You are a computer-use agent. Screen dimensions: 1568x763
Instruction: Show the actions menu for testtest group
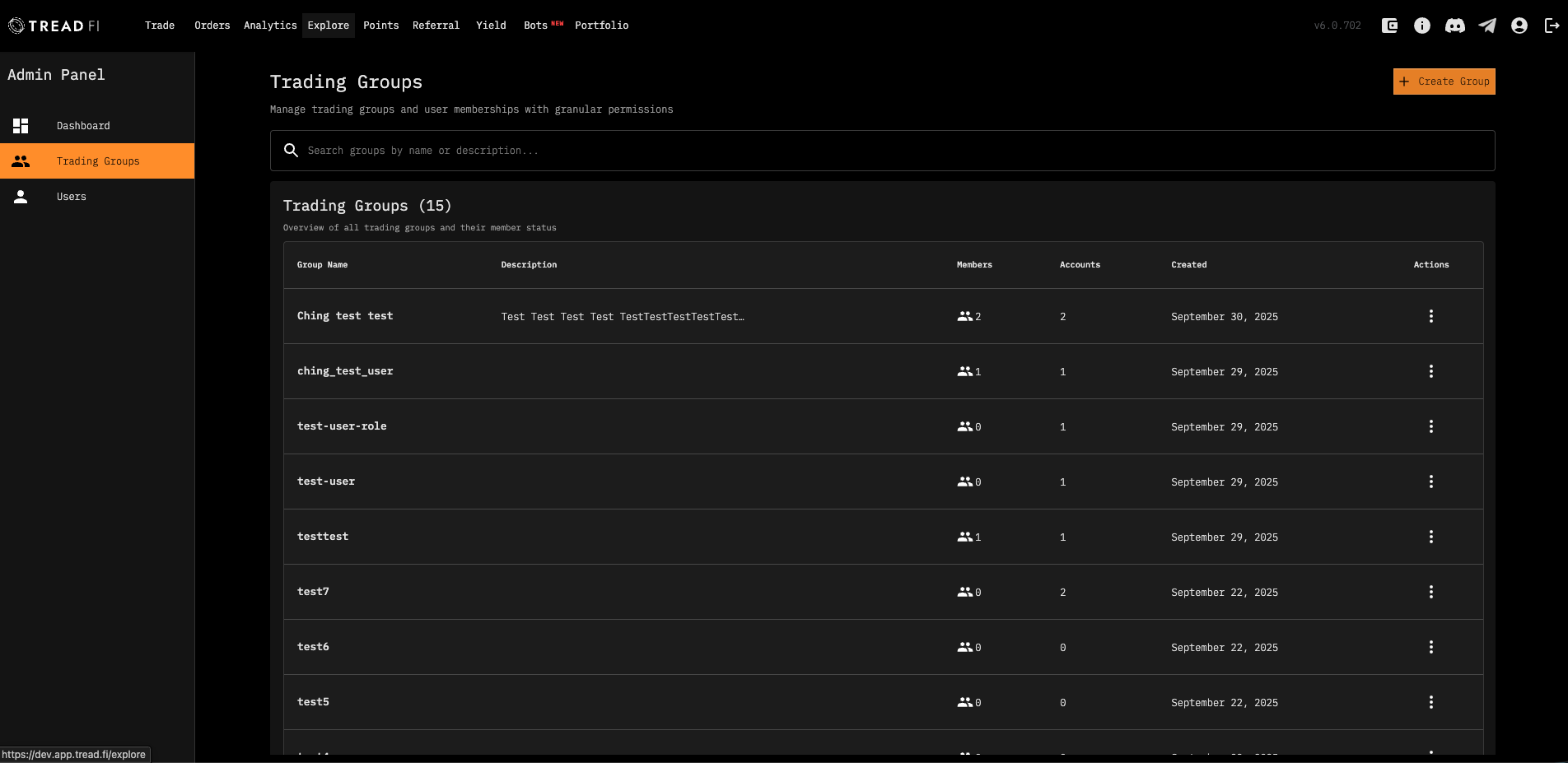click(x=1430, y=537)
